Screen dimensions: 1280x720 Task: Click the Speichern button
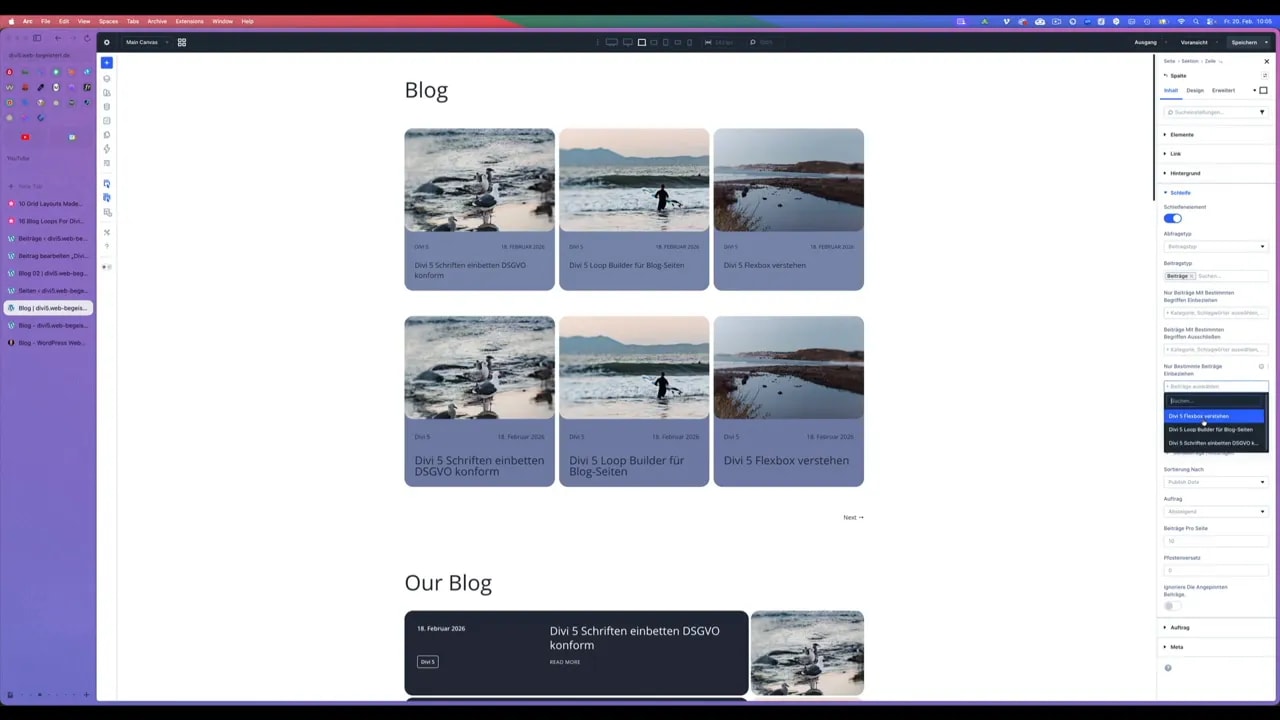point(1244,42)
